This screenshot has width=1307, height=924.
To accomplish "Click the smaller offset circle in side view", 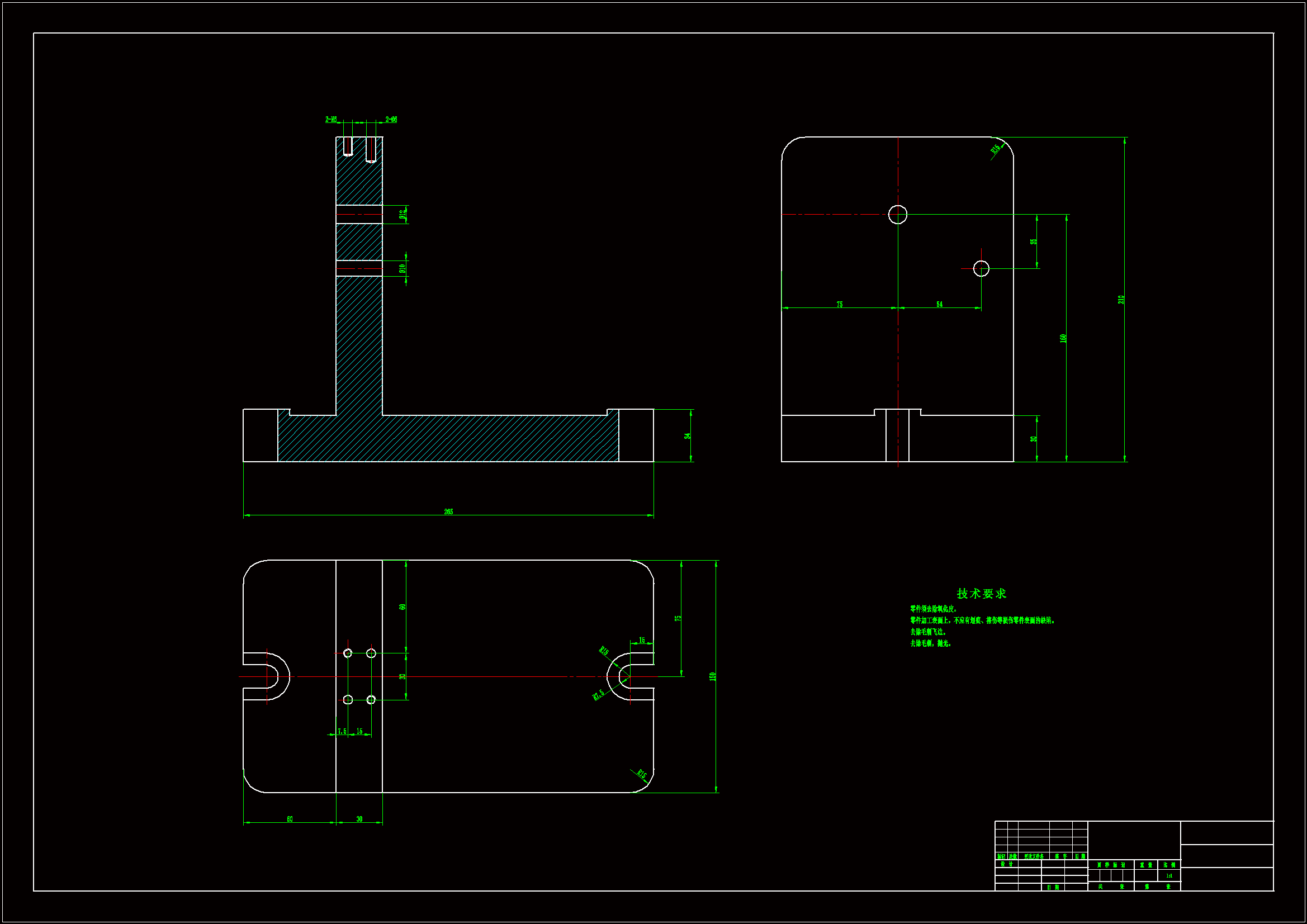I will pyautogui.click(x=981, y=268).
